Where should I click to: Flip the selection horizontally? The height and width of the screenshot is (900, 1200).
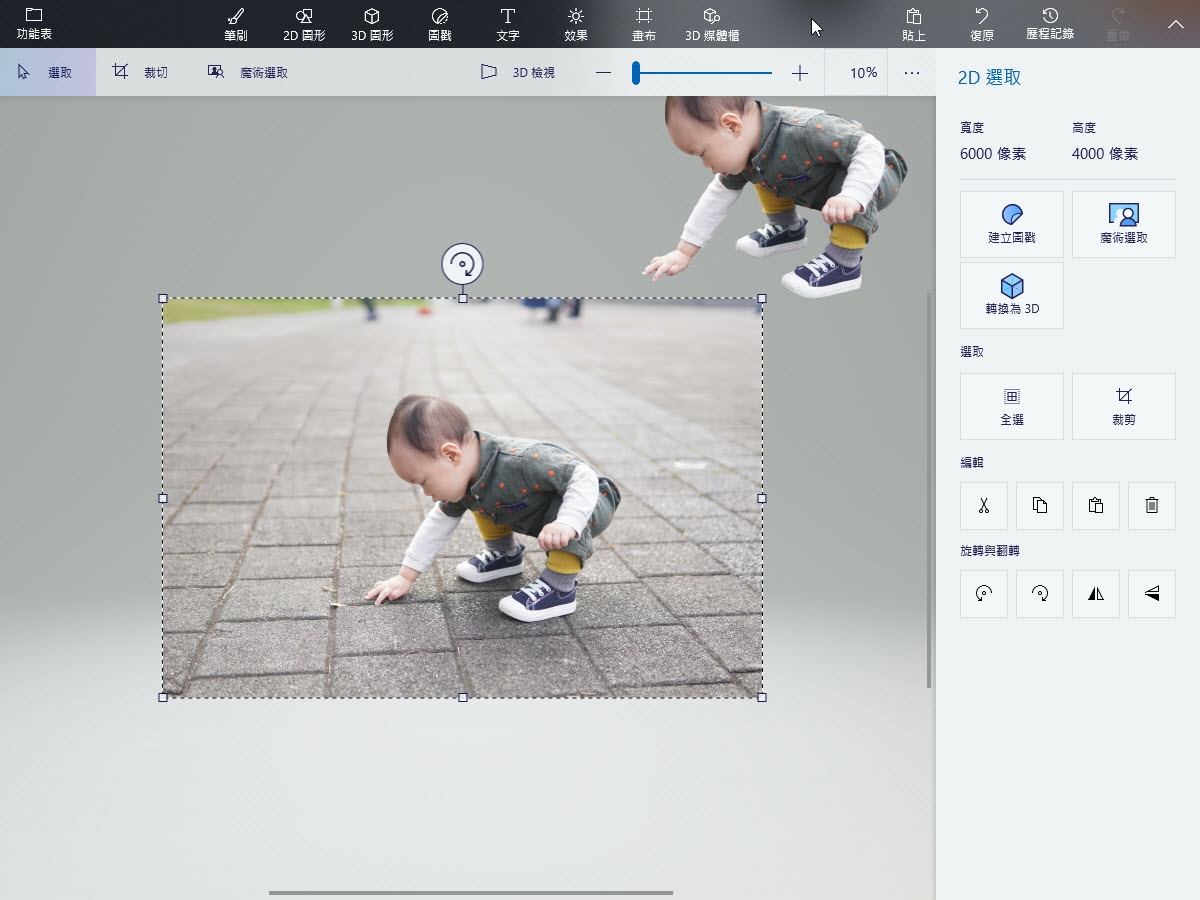(1096, 594)
